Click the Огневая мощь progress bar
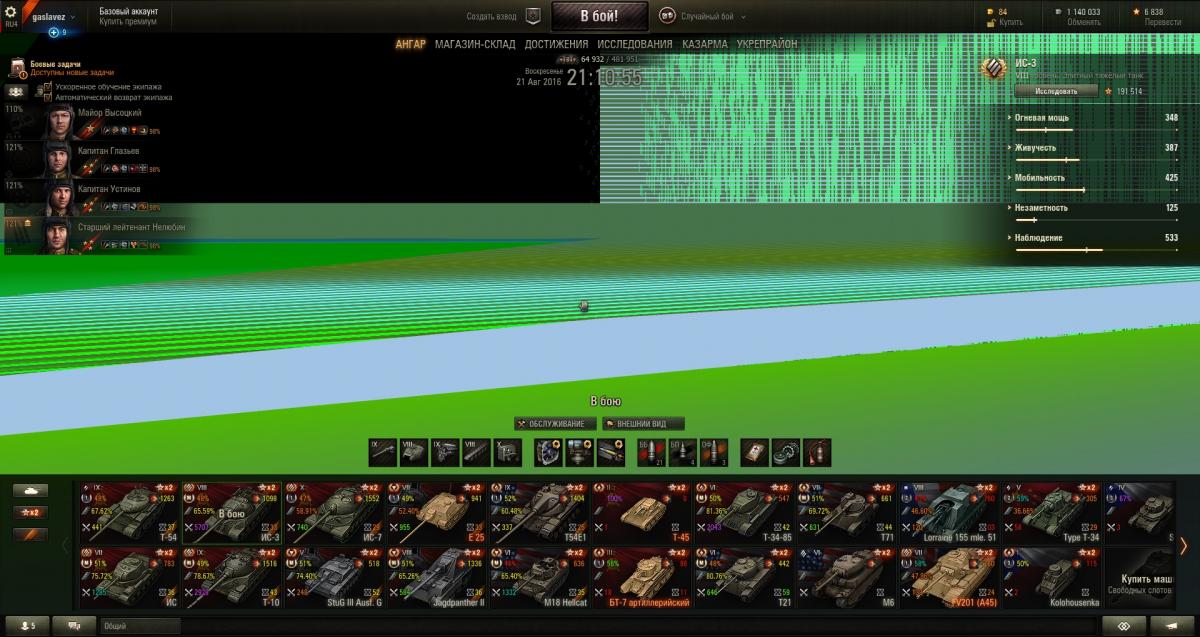The image size is (1200, 637). point(1097,130)
